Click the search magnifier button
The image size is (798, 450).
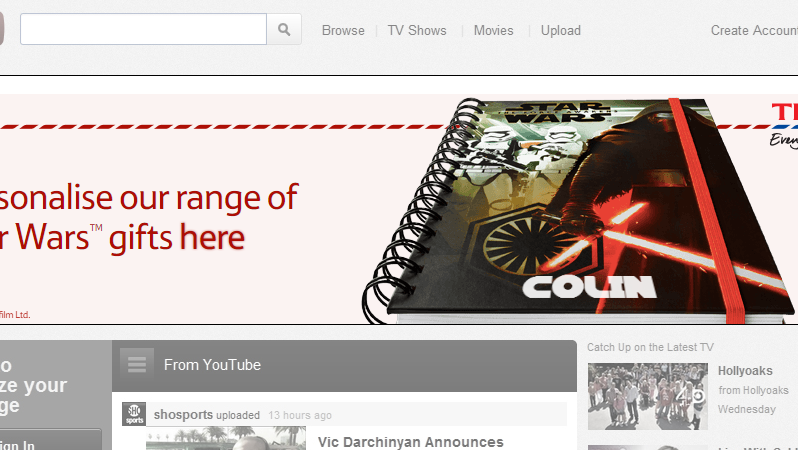[284, 30]
